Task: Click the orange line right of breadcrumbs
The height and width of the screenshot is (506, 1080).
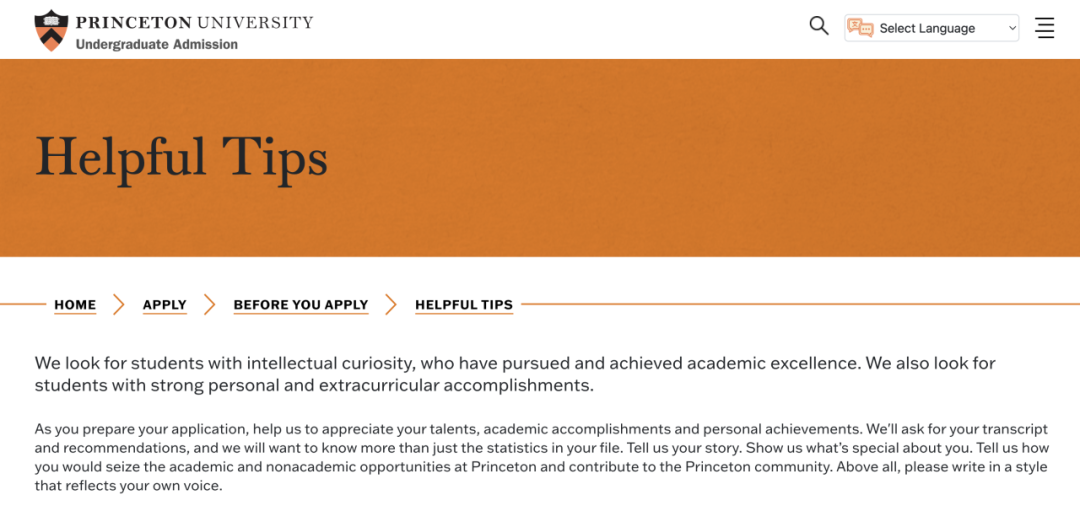Action: pyautogui.click(x=800, y=304)
